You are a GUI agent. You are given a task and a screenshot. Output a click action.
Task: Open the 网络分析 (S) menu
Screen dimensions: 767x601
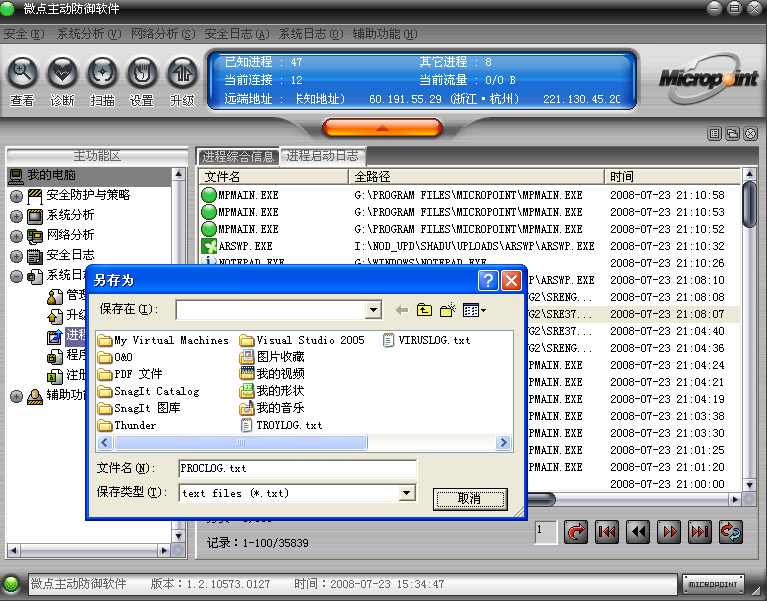click(163, 34)
